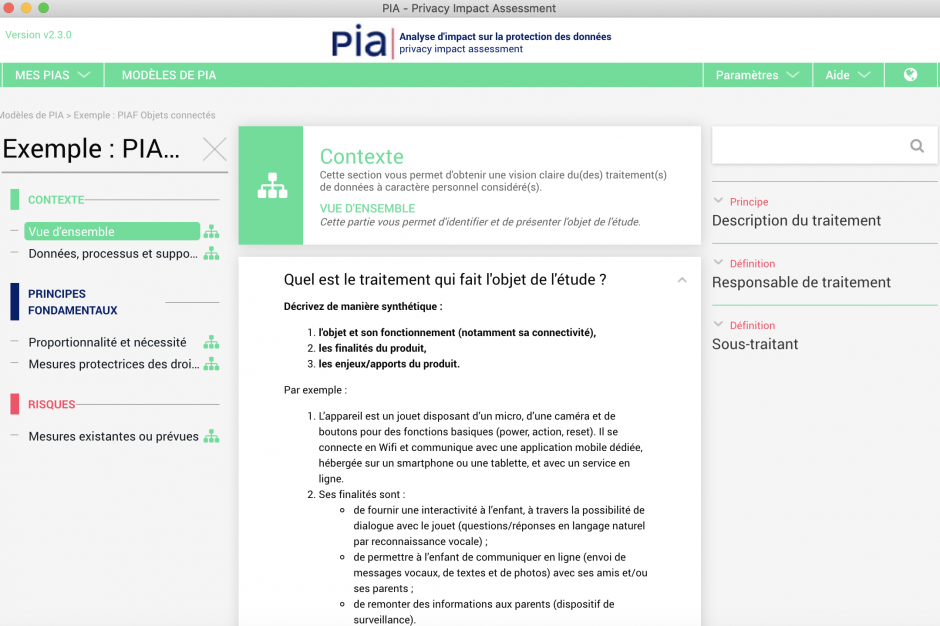
Task: Click text 'Ses finalités sont :'
Action: click(361, 495)
